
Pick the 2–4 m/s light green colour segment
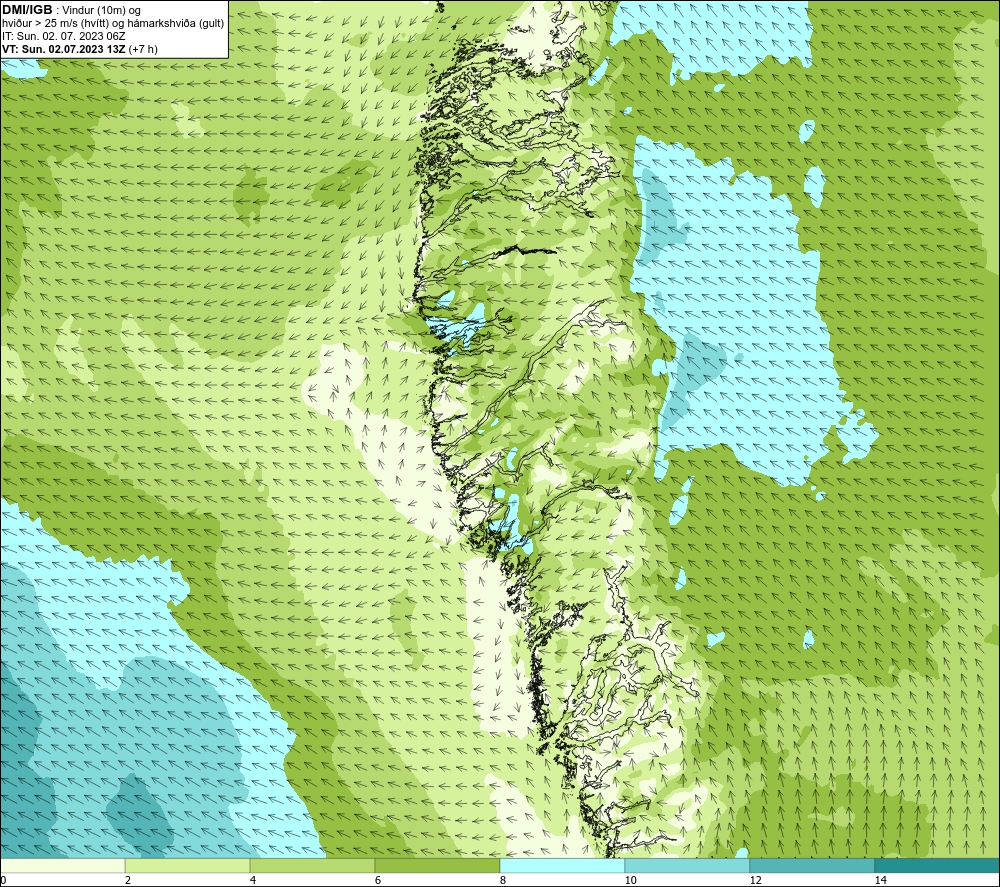point(188,865)
